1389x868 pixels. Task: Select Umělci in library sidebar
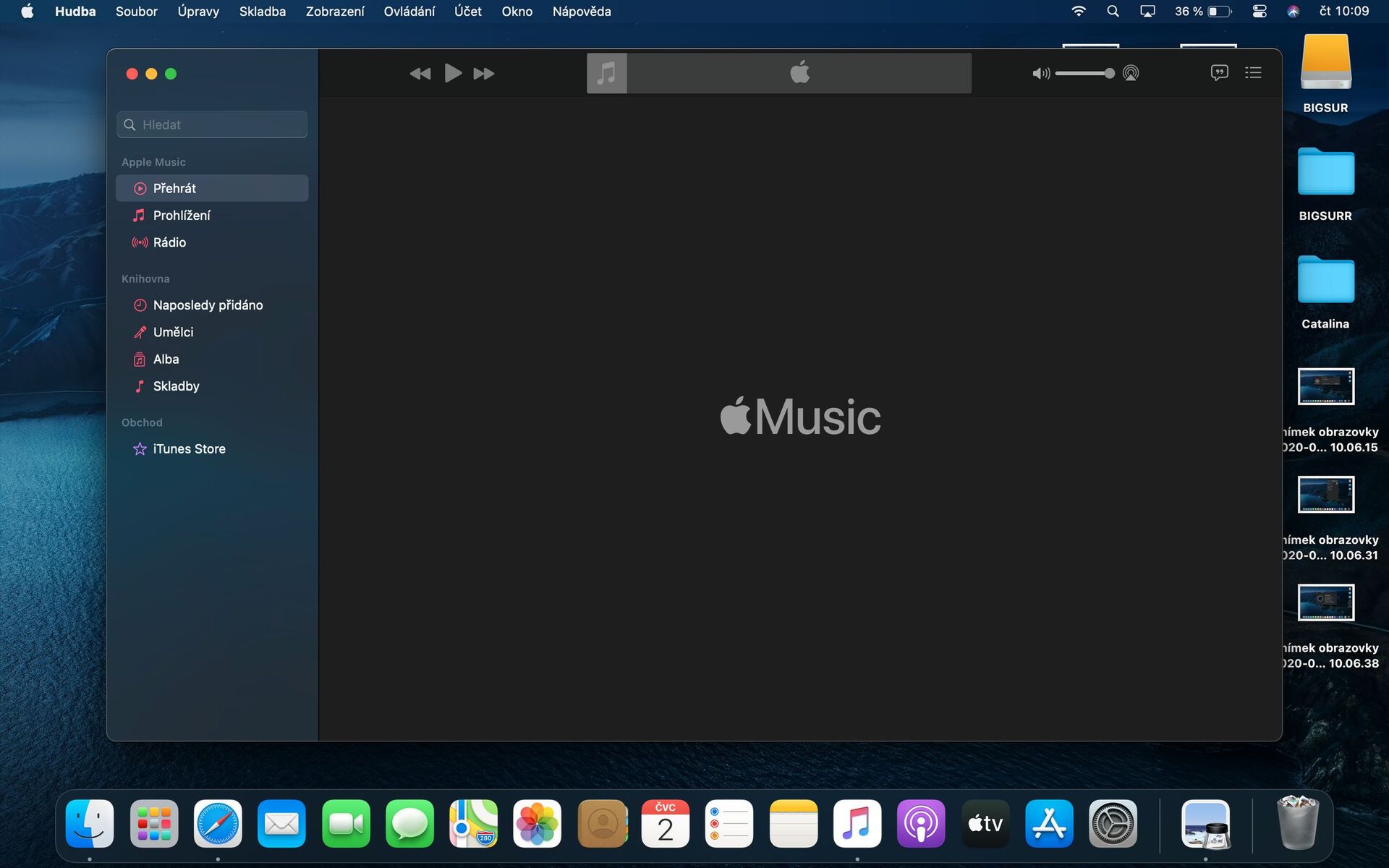tap(173, 332)
